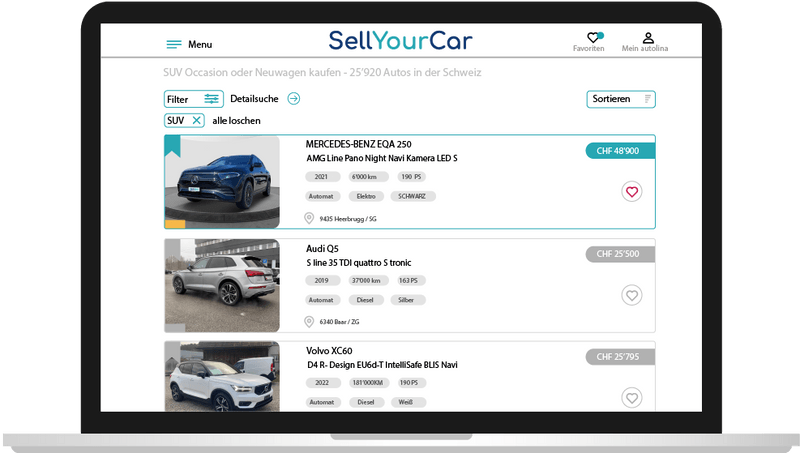
Task: Click alle loschen to clear filters
Action: [236, 121]
